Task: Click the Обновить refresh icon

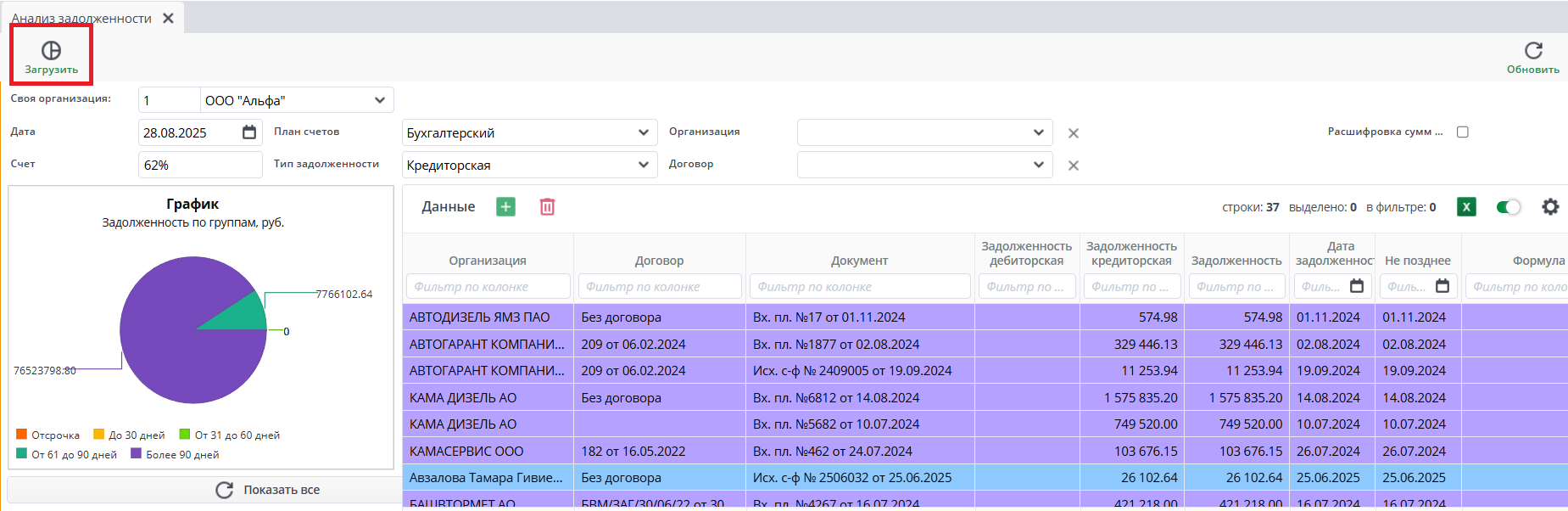Action: (1532, 51)
